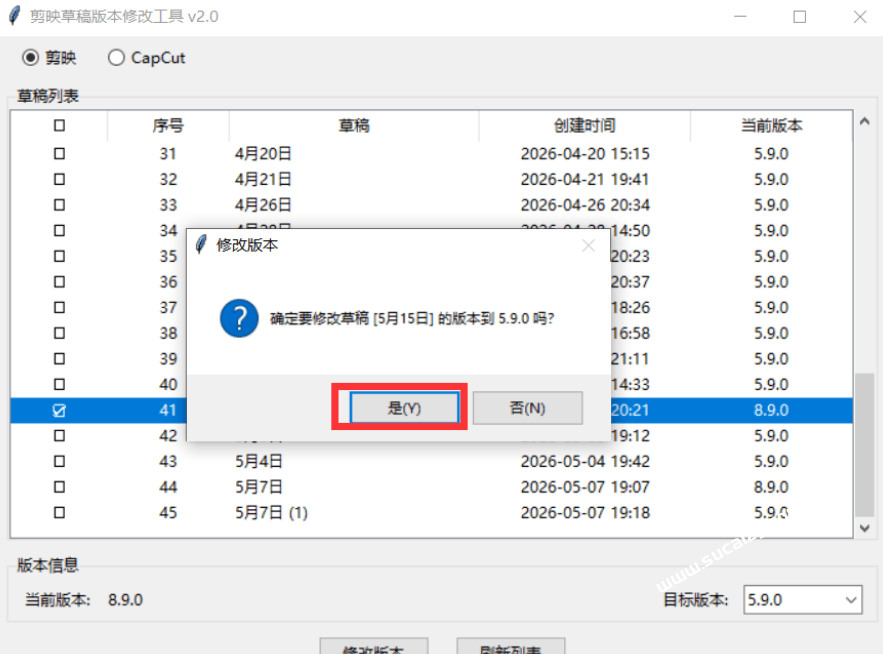Select draft 4月20日

263,153
